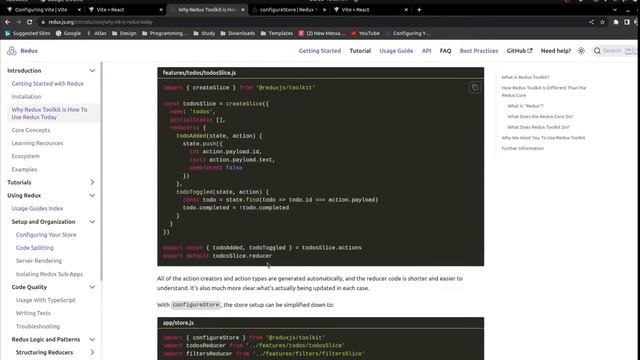Collapse the Introduction sidebar section

[x=92, y=71]
